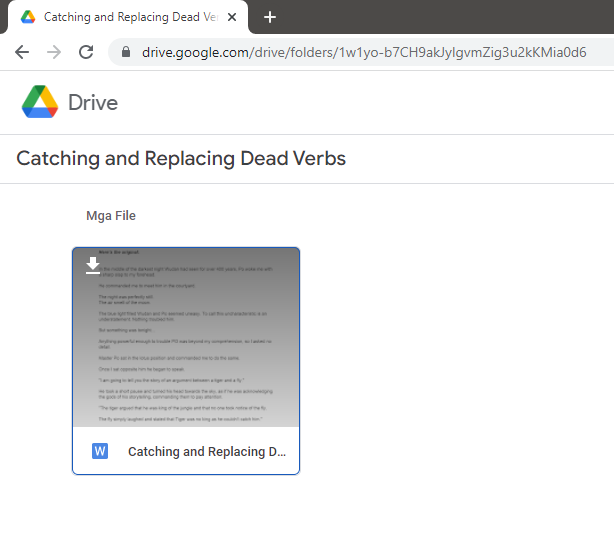Close the Catching and Replacing Dead Verbs tab
614x534 pixels.
(x=232, y=17)
